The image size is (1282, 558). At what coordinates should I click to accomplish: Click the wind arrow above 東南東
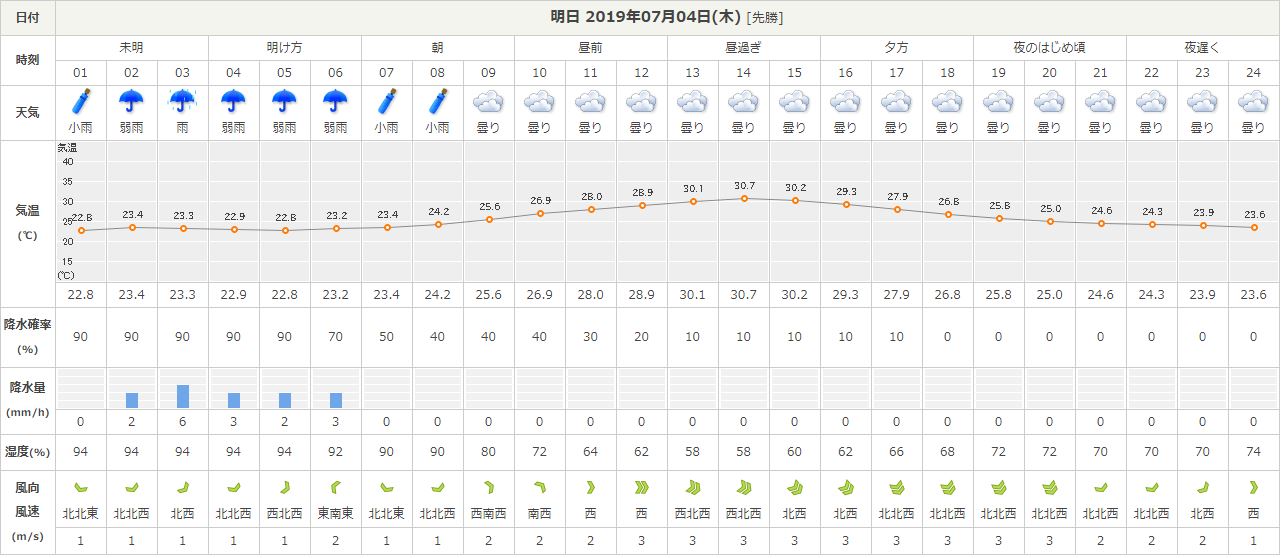[x=336, y=488]
